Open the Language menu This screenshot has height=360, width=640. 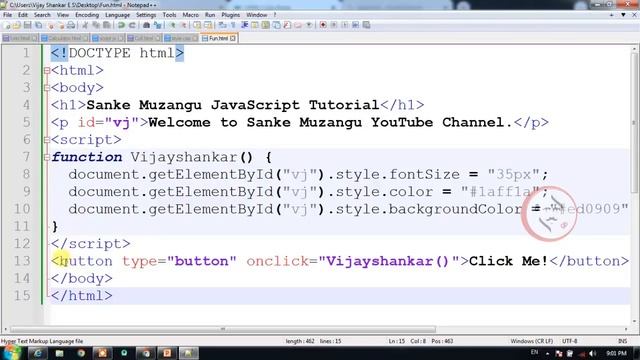click(x=117, y=15)
